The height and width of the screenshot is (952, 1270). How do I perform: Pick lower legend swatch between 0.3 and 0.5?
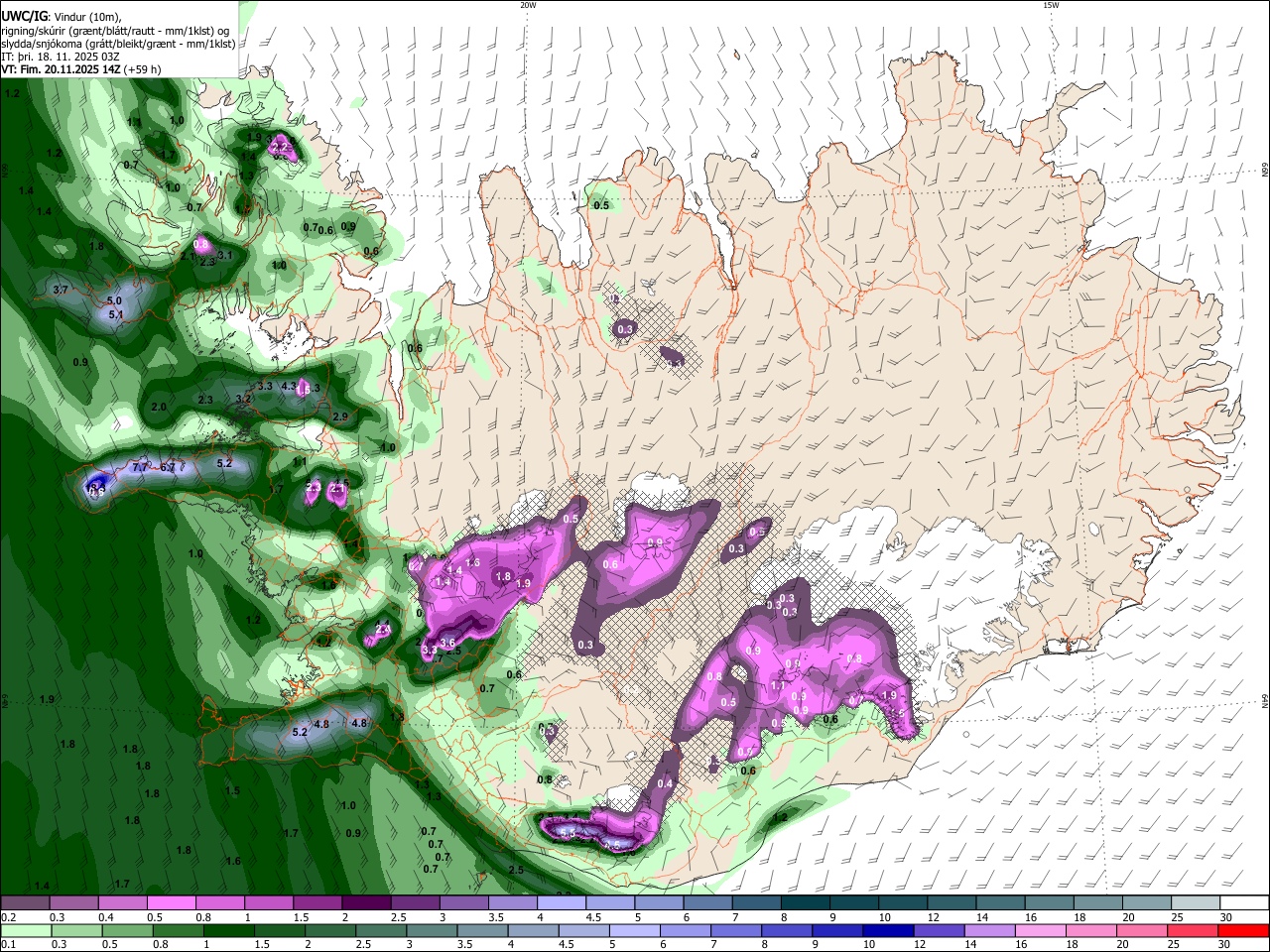(78, 930)
